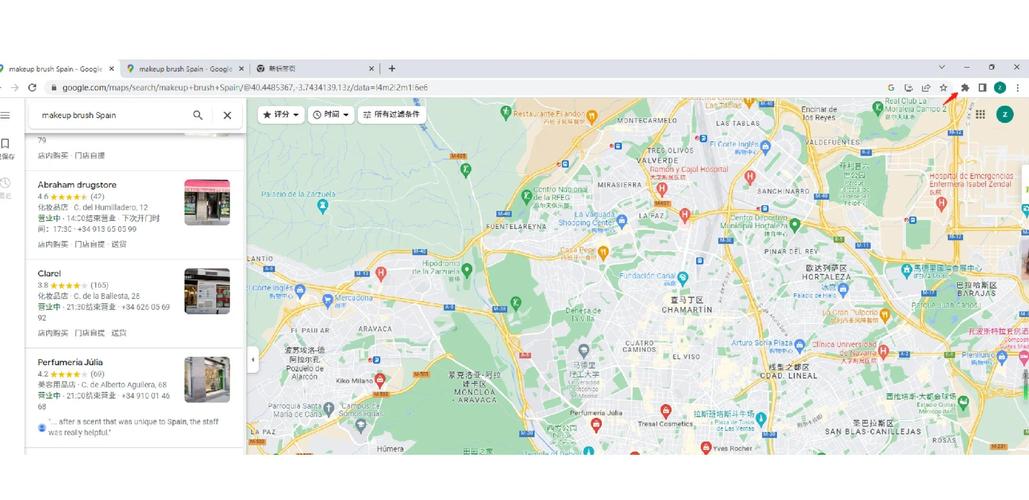Click the install app icon in address bar

[x=908, y=87]
